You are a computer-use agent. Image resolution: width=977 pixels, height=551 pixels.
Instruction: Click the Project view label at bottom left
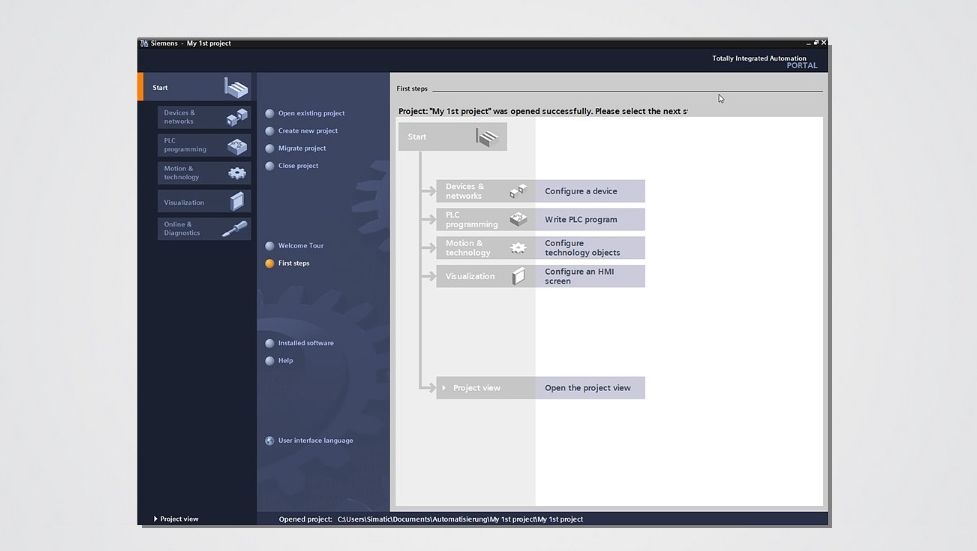[179, 519]
